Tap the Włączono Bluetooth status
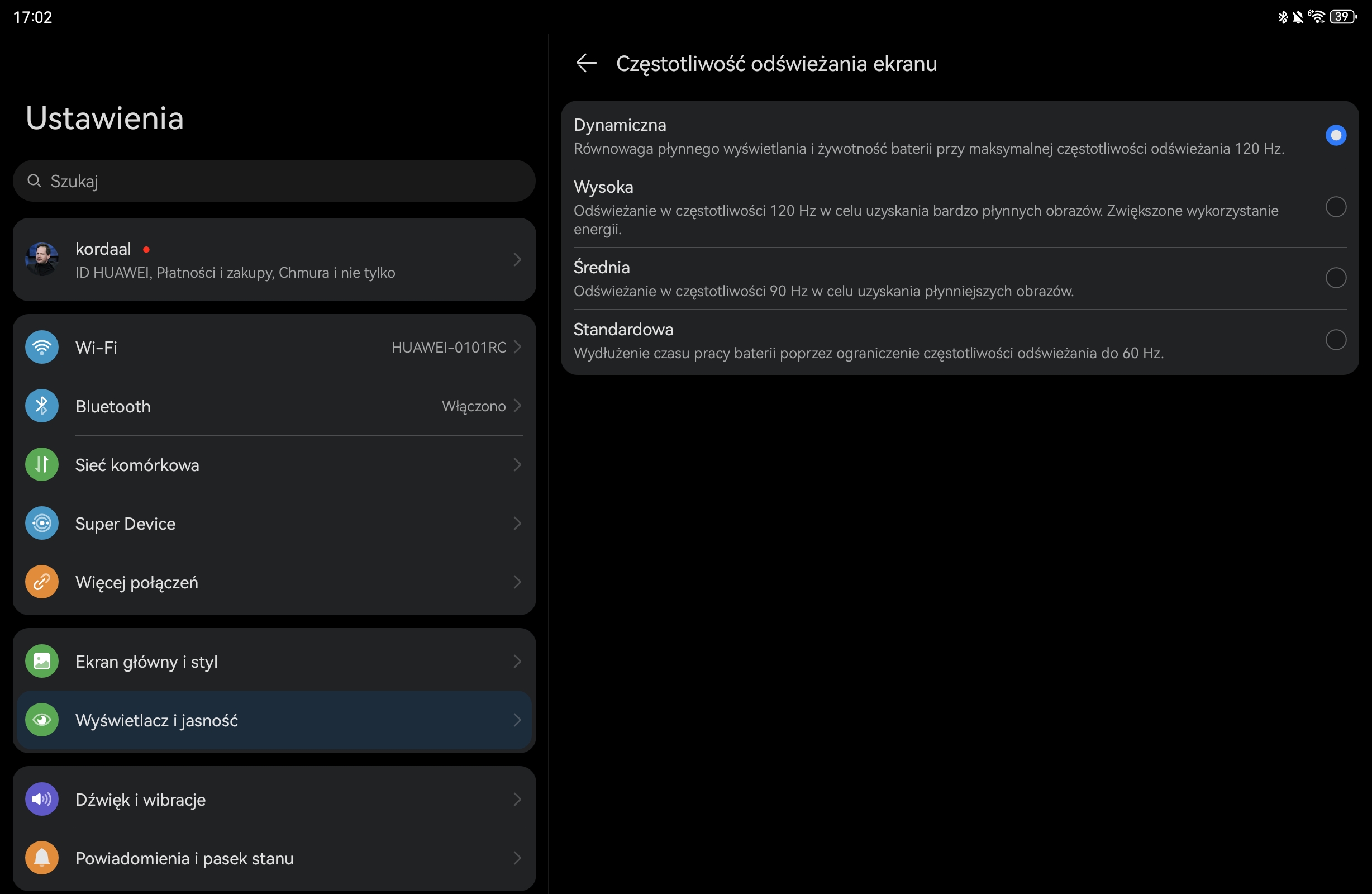 point(474,407)
